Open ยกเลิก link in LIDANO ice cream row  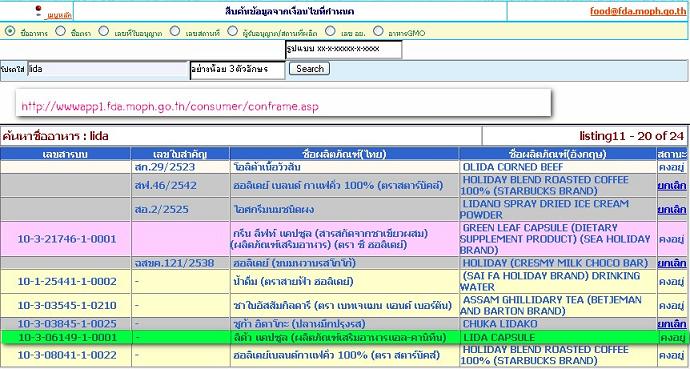coord(672,210)
